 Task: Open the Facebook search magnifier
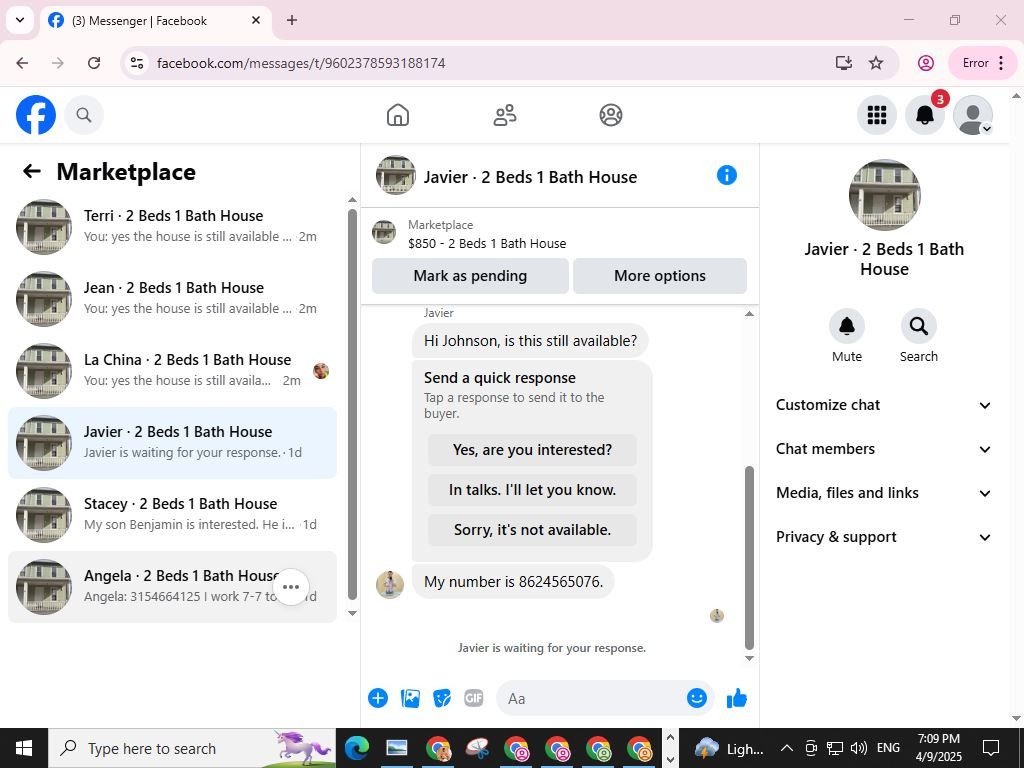click(84, 115)
